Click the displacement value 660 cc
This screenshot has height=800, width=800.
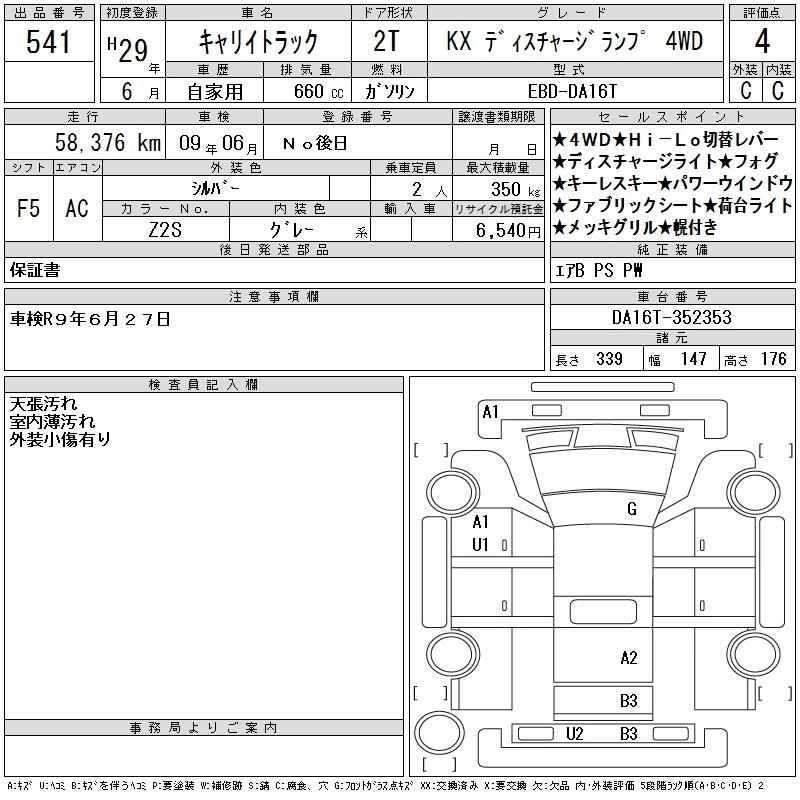[x=318, y=91]
